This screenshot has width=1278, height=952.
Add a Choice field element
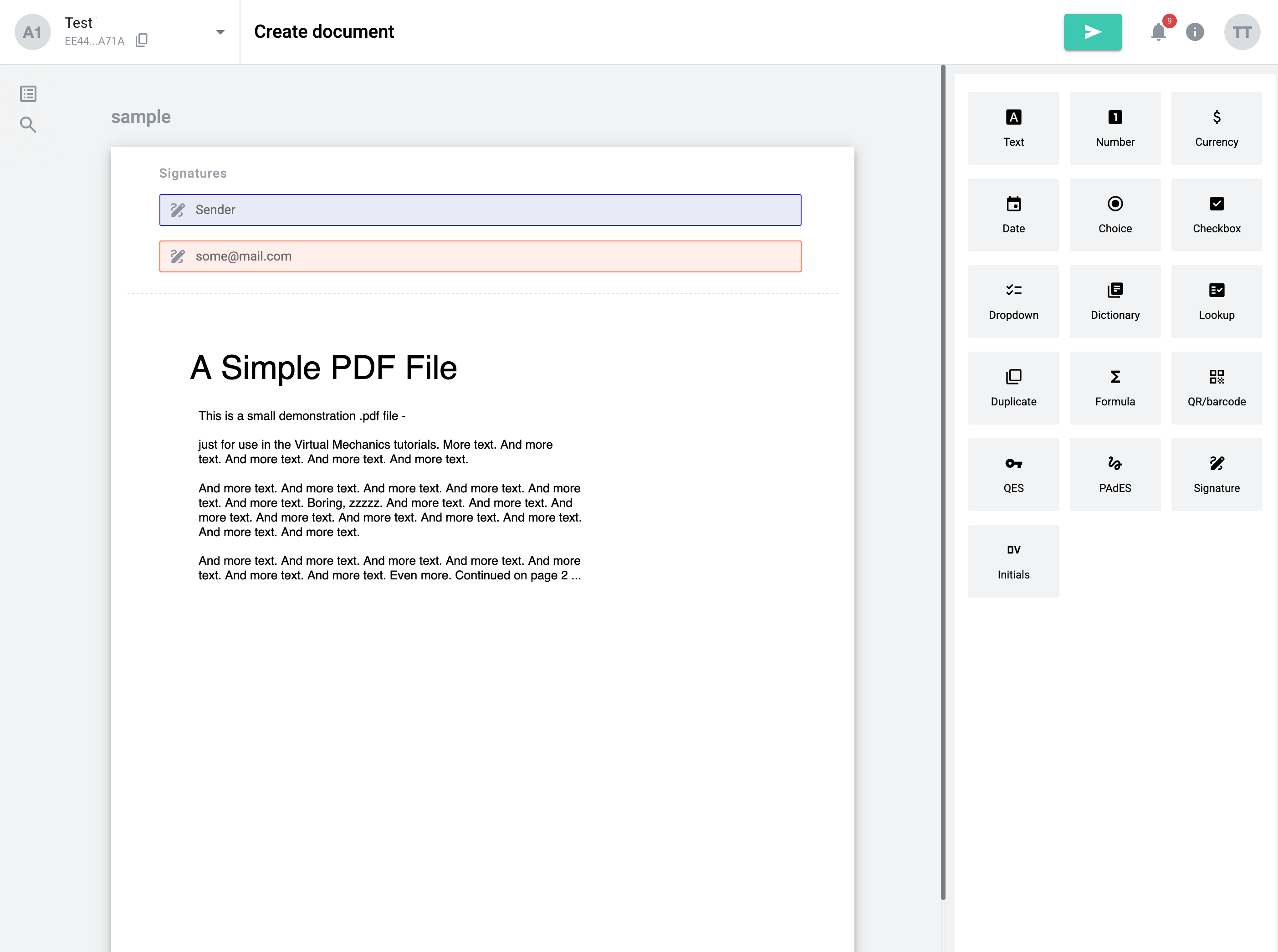coord(1115,215)
